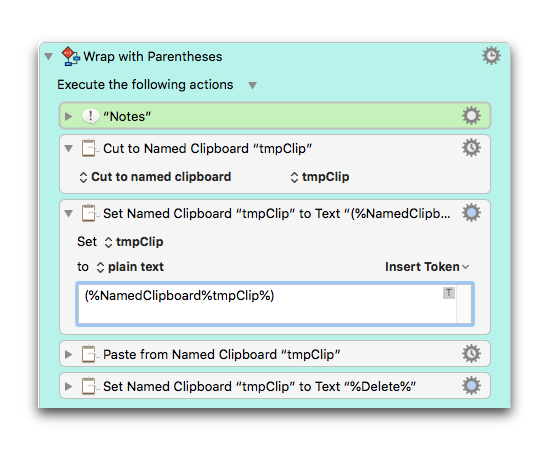Click clipboard icon of the Paste from Named Clipboard action
The width and height of the screenshot is (550, 451).
[x=89, y=354]
